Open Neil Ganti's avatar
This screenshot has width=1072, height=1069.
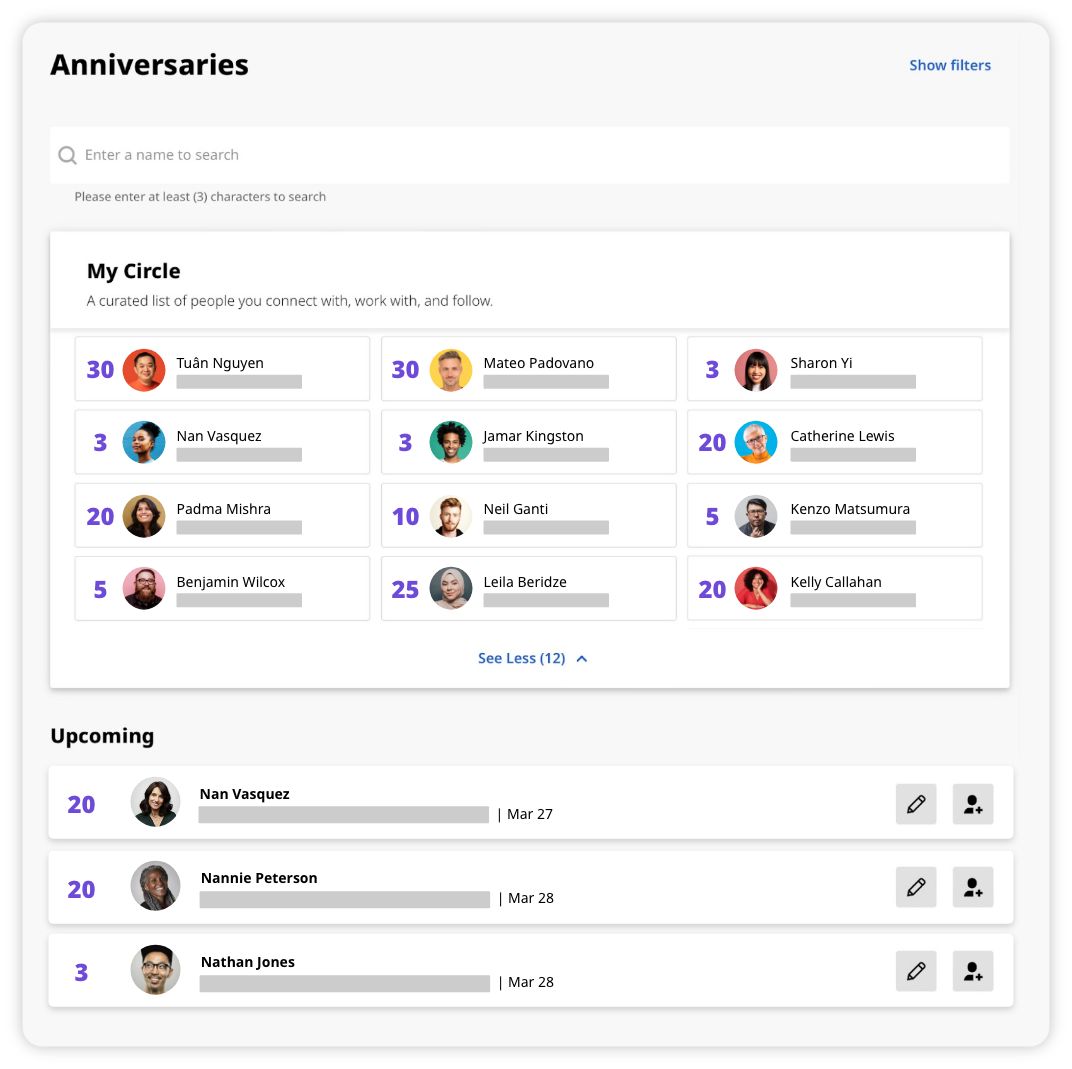click(x=451, y=516)
